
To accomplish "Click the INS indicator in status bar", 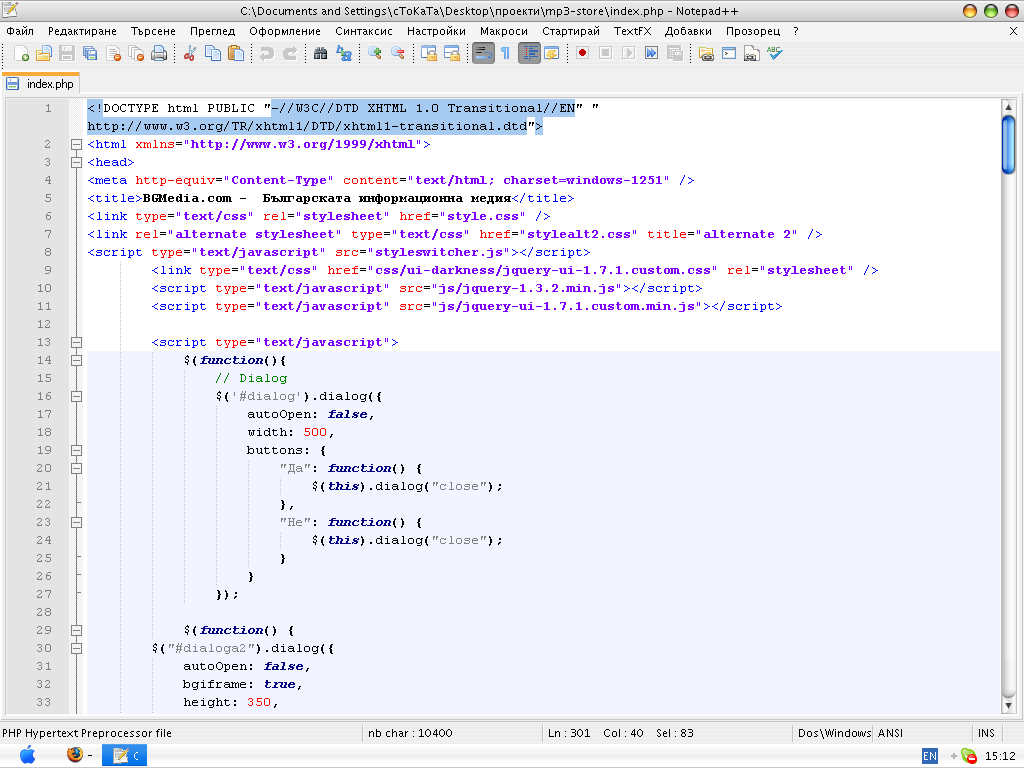I will tap(986, 733).
